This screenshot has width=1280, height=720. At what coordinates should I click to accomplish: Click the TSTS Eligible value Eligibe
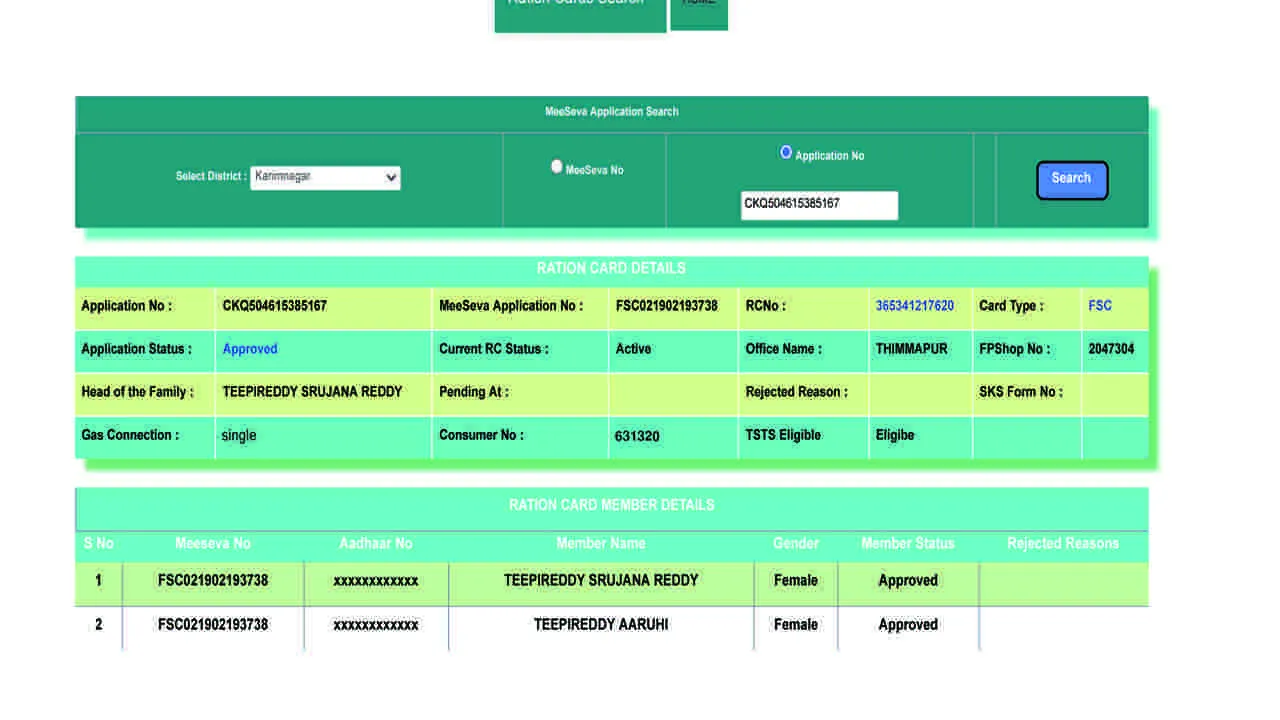(895, 436)
